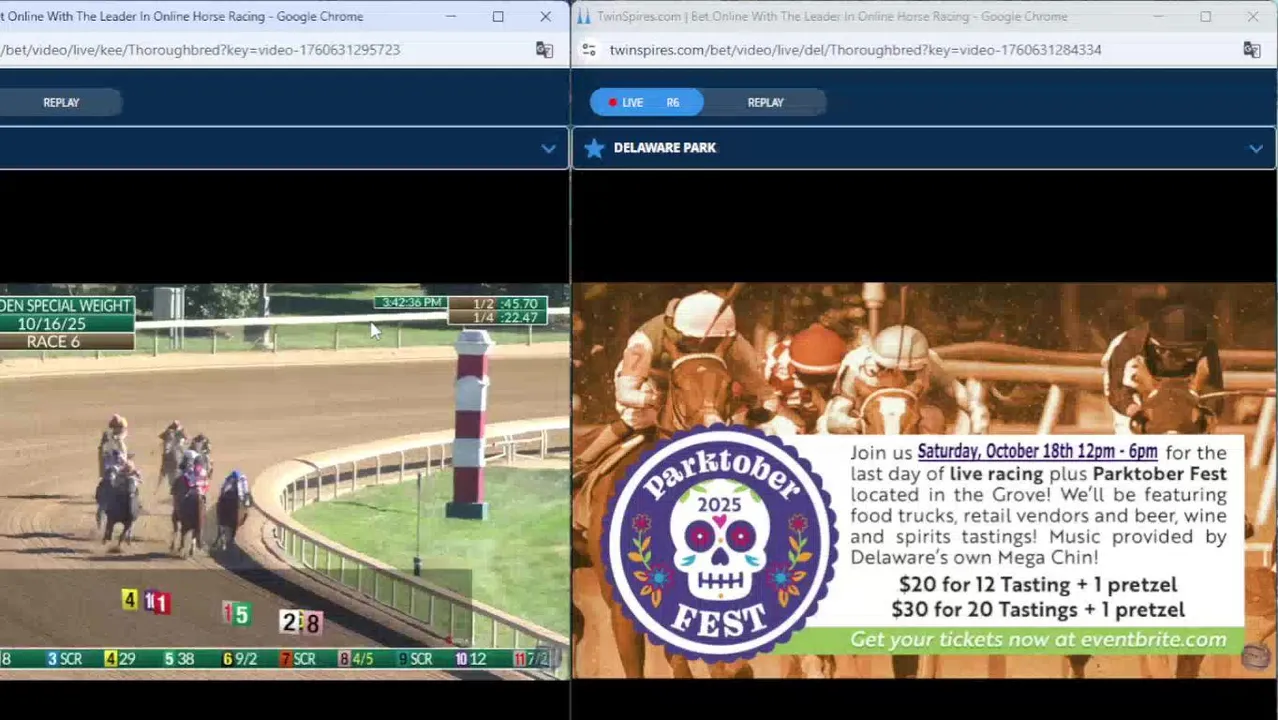This screenshot has width=1278, height=720.
Task: Open translate icon in right window address bar
Action: pos(1251,50)
